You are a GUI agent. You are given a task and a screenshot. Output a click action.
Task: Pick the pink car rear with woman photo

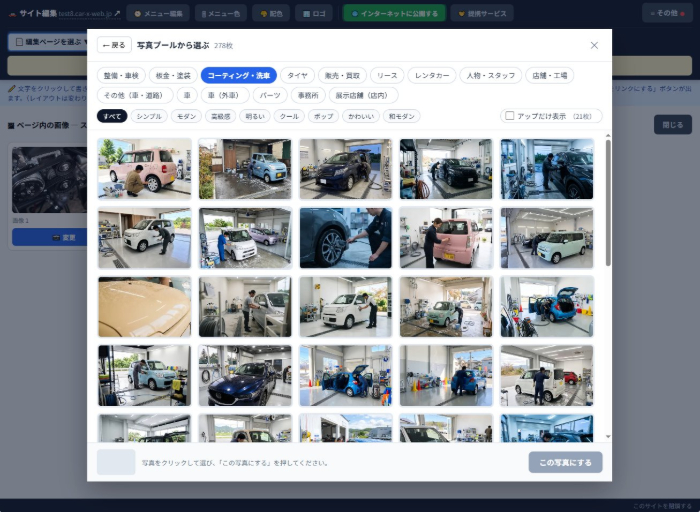coord(446,238)
